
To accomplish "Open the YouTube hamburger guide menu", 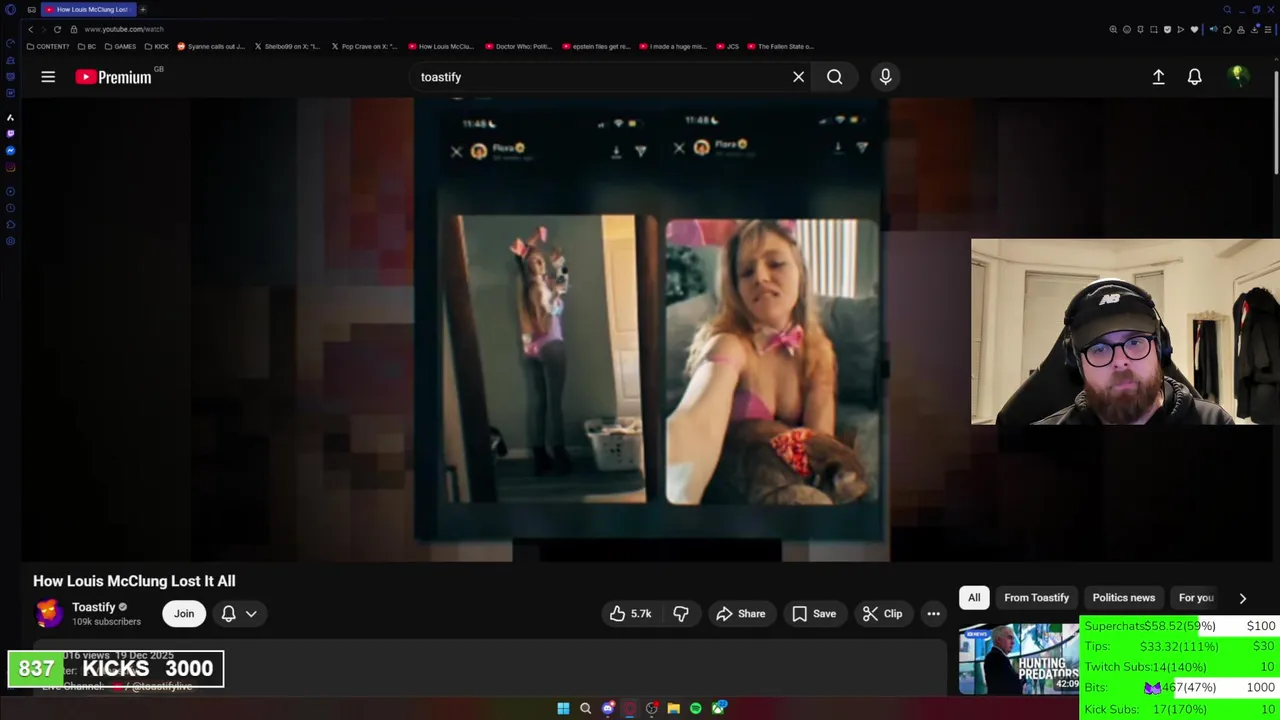I will [x=48, y=77].
